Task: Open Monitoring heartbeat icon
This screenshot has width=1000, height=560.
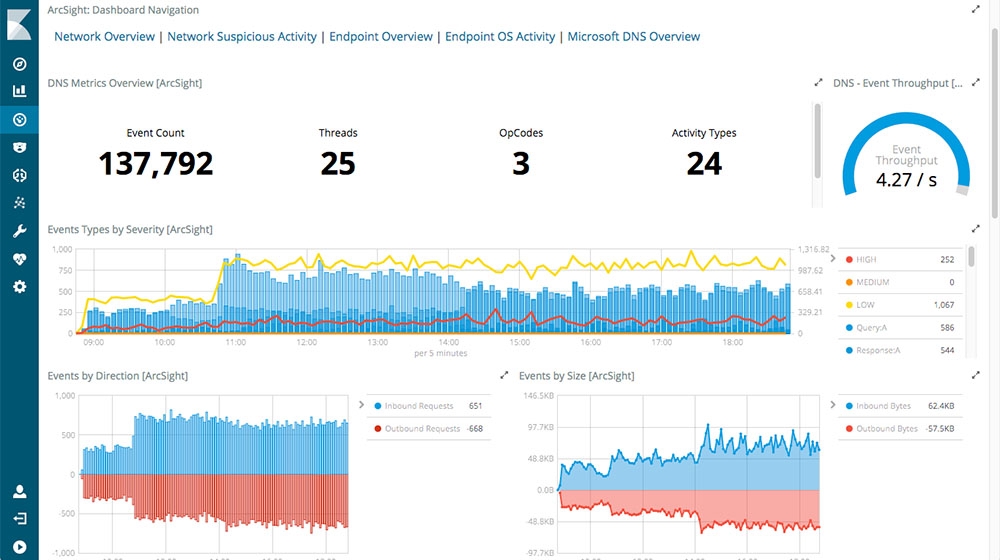Action: 20,259
